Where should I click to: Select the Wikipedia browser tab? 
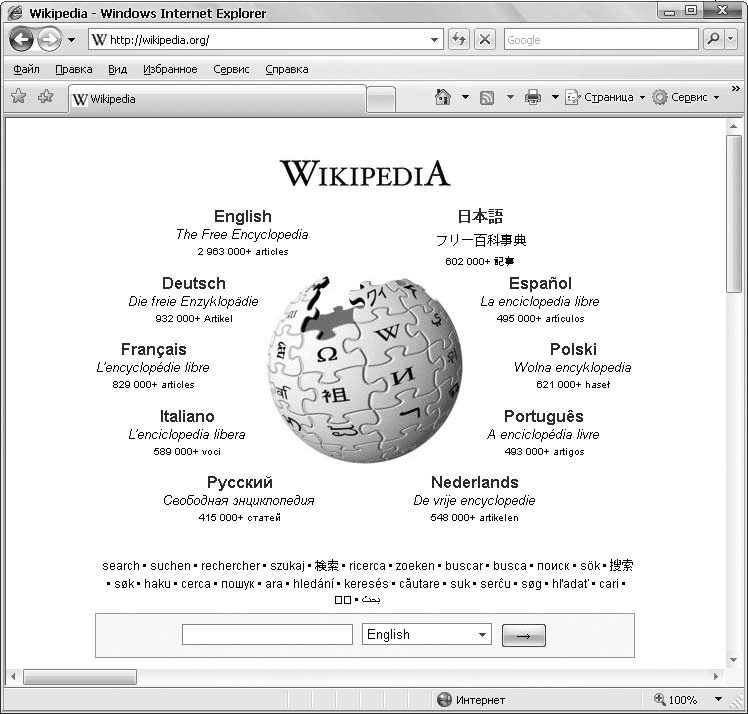pos(215,99)
